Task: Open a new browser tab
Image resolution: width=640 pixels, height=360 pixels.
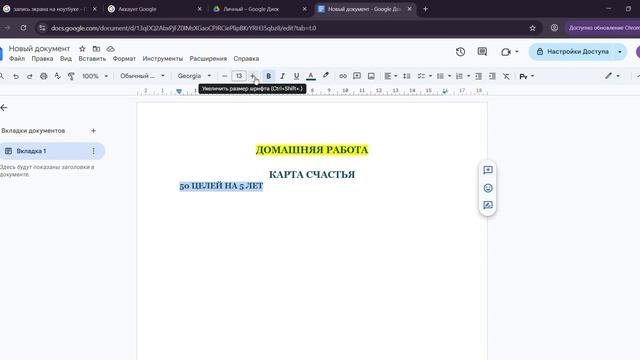Action: (x=425, y=9)
